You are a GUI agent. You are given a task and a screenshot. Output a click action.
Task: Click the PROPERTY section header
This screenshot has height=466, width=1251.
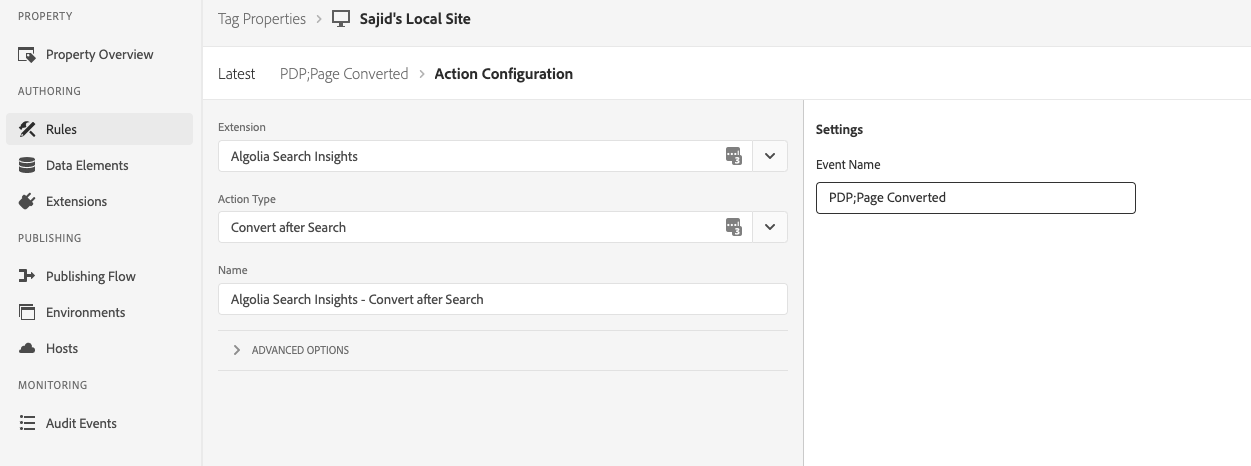[x=45, y=17]
